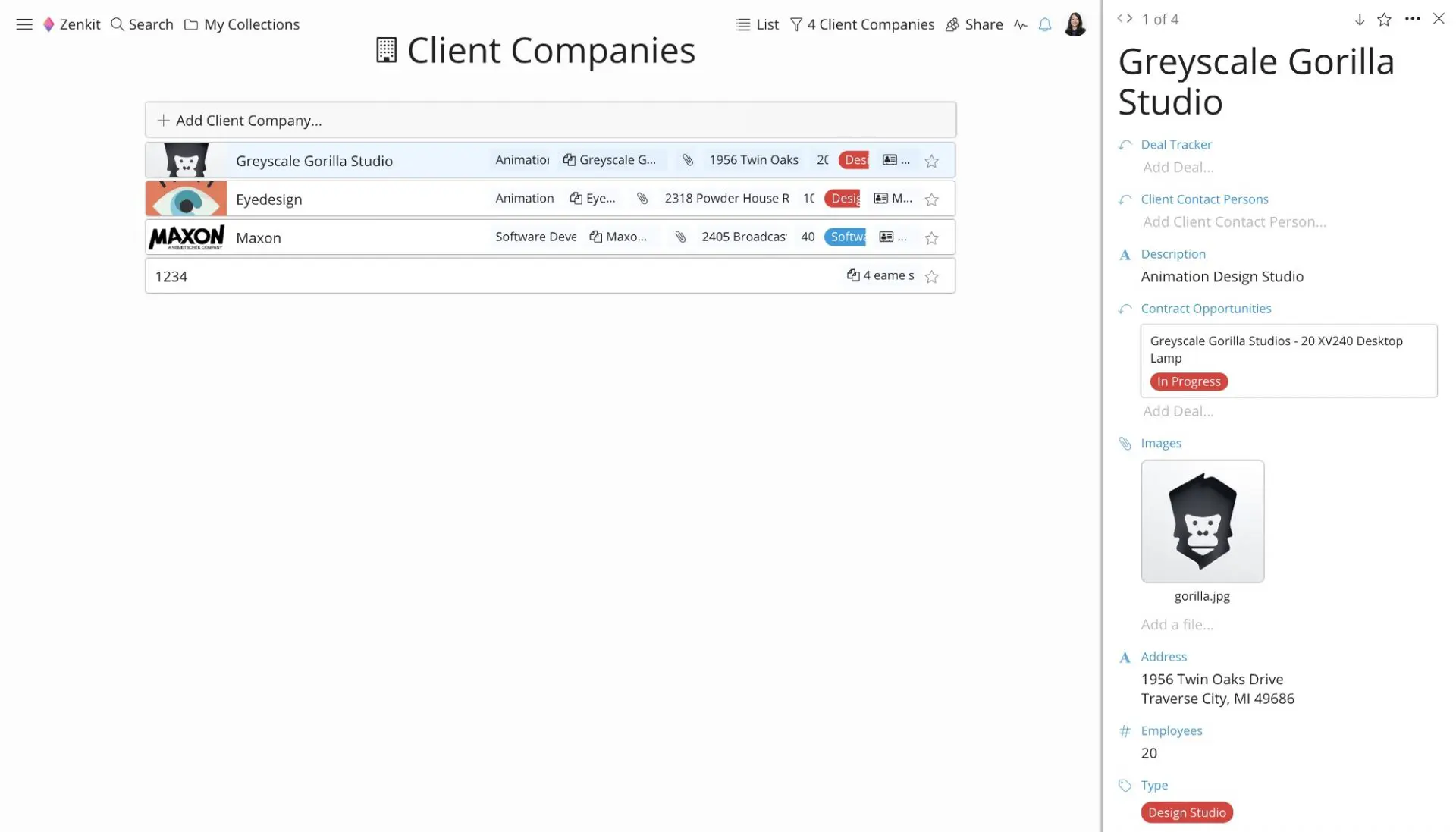The image size is (1456, 832).
Task: Click the Deal Tracker field label
Action: click(1176, 144)
